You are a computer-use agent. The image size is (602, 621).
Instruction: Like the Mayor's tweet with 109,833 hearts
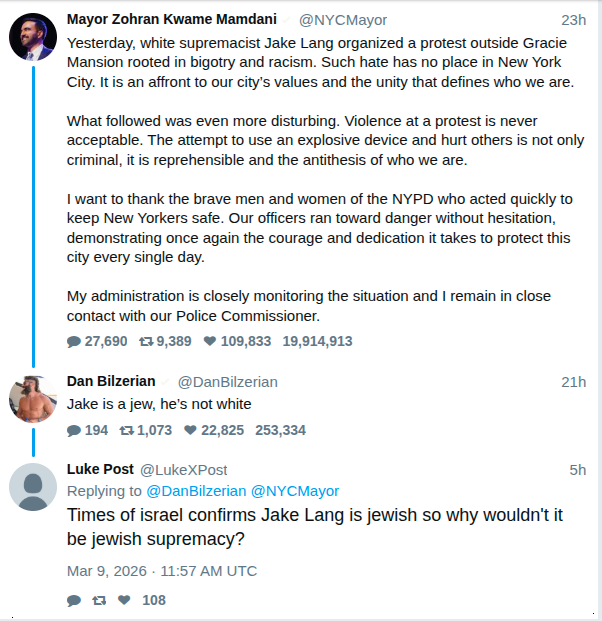click(x=210, y=341)
